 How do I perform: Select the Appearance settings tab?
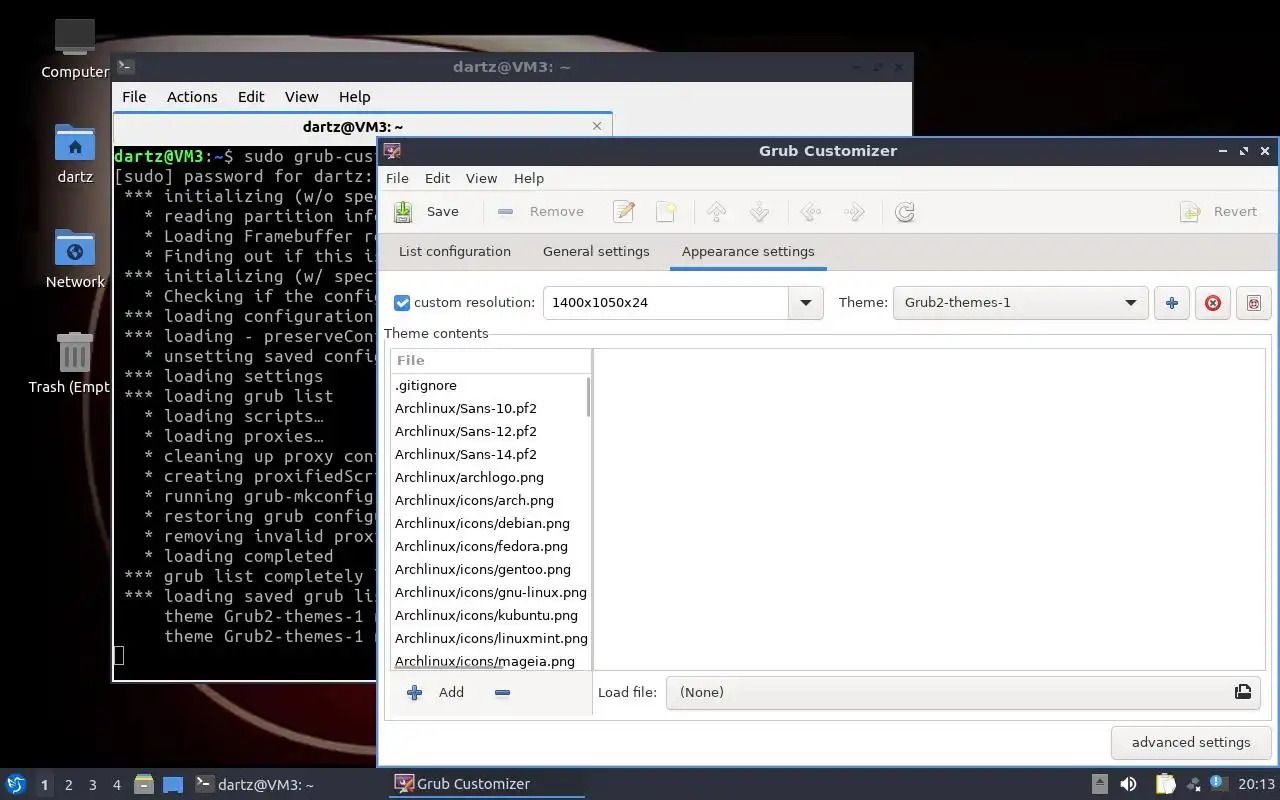[748, 251]
